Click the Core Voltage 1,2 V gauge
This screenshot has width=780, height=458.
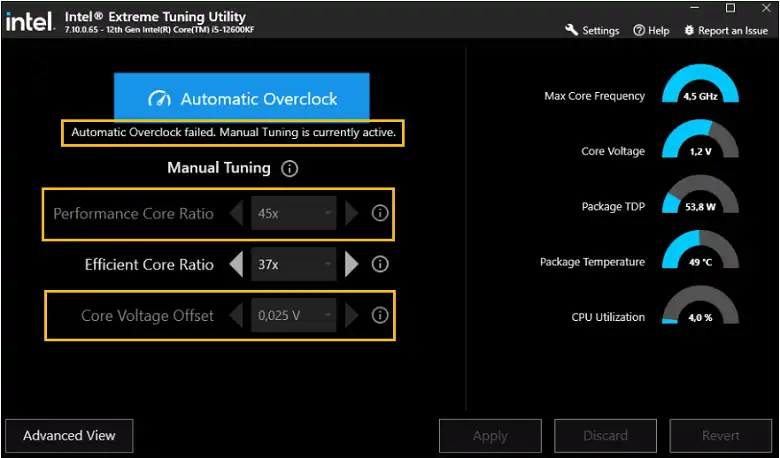(700, 139)
